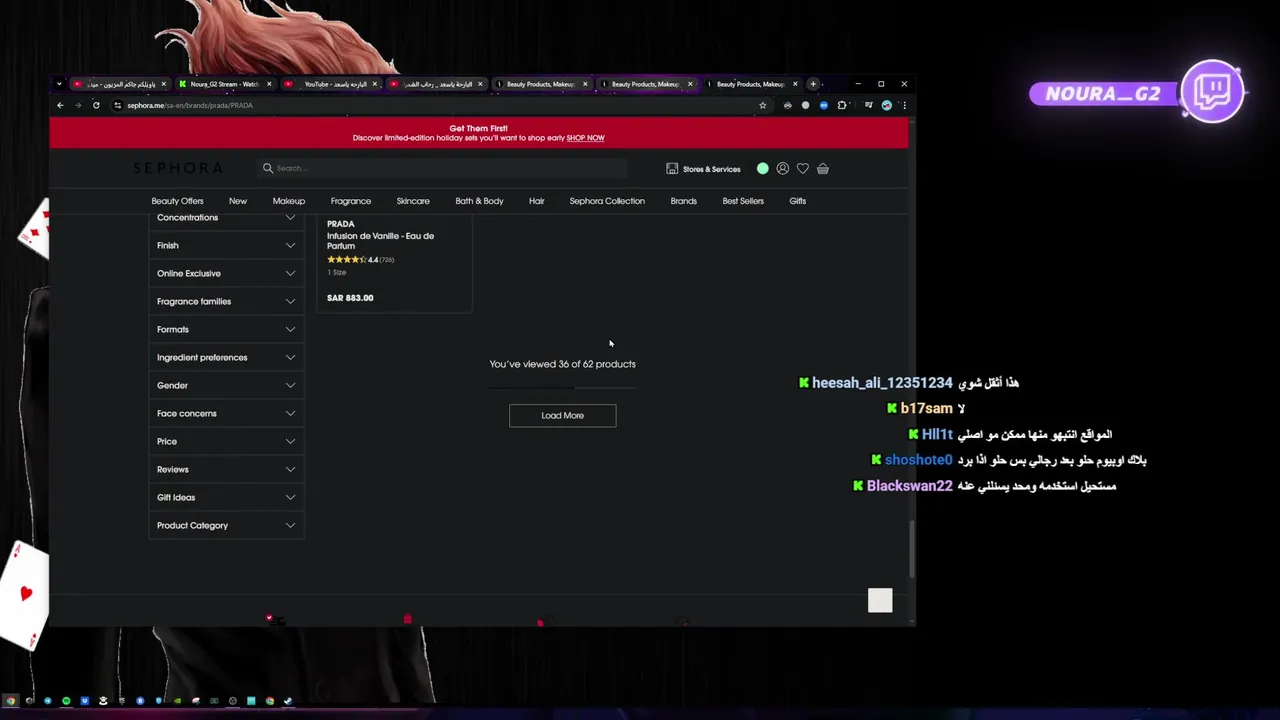
Task: Expand the Price filter
Action: 226,441
